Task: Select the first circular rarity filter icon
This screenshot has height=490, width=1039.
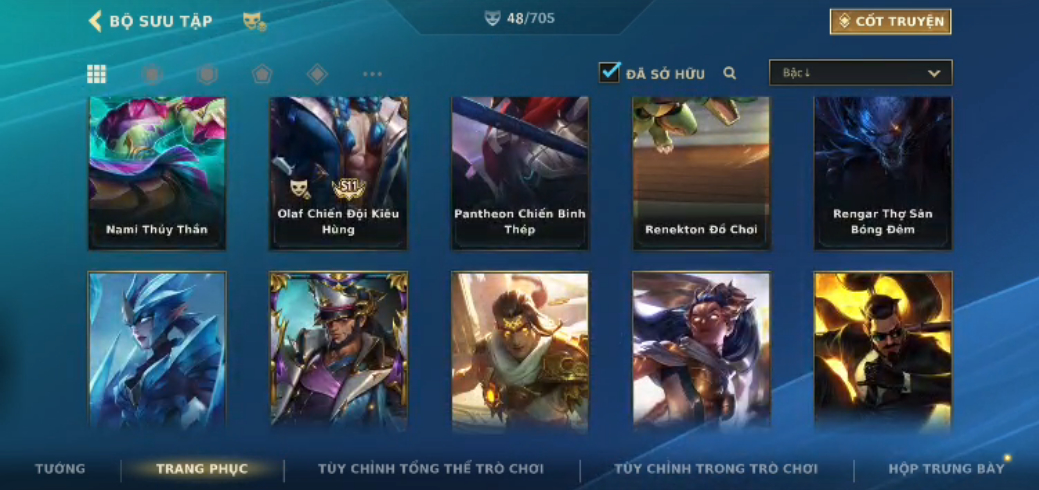Action: (x=152, y=74)
